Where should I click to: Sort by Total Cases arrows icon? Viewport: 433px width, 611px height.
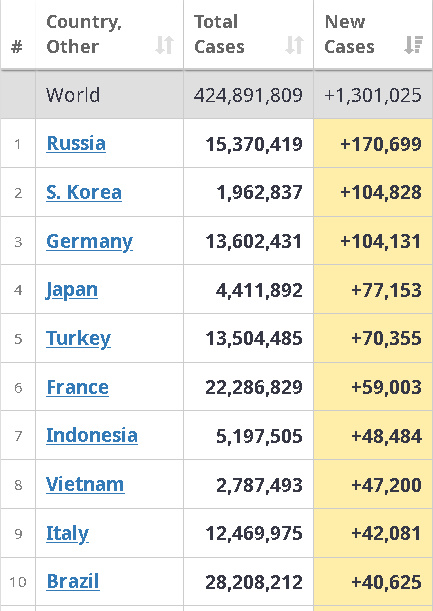point(295,45)
